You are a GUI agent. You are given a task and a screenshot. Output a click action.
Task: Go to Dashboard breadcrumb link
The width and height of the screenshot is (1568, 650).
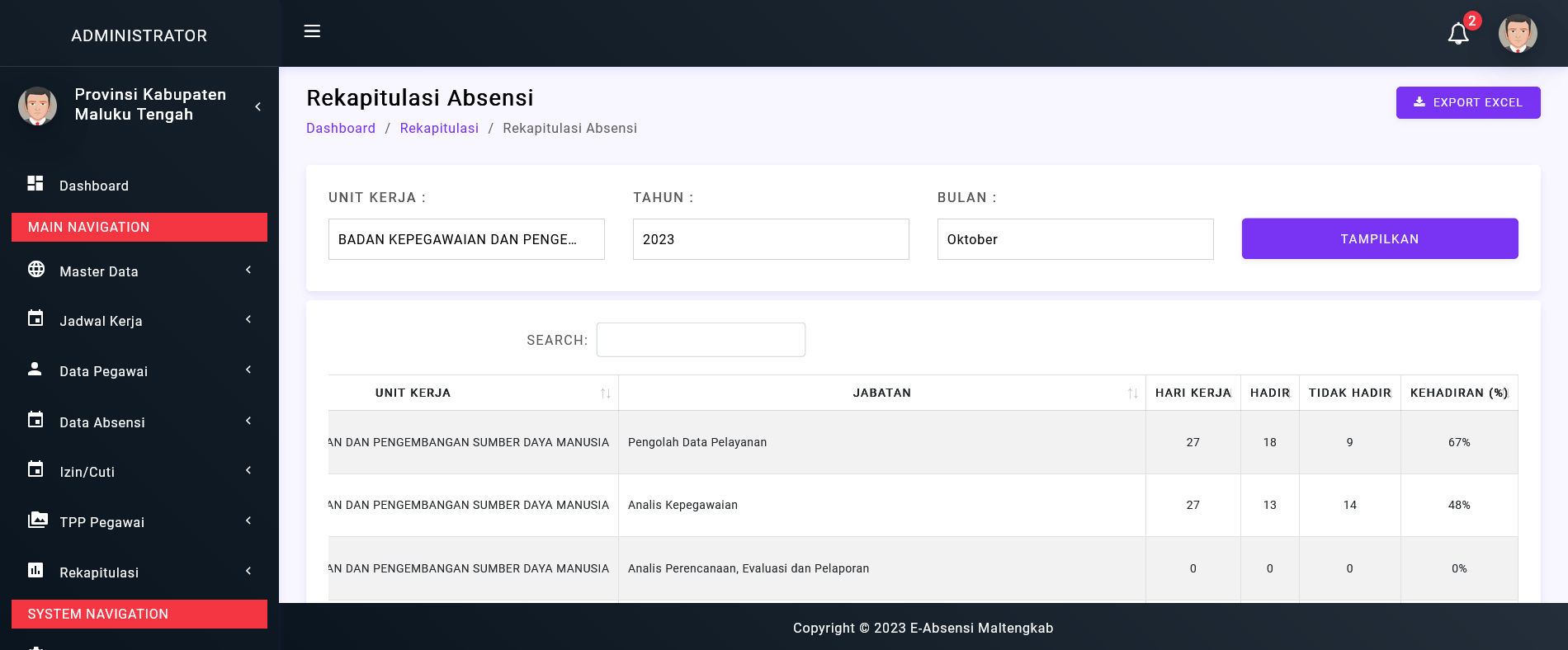pyautogui.click(x=341, y=128)
